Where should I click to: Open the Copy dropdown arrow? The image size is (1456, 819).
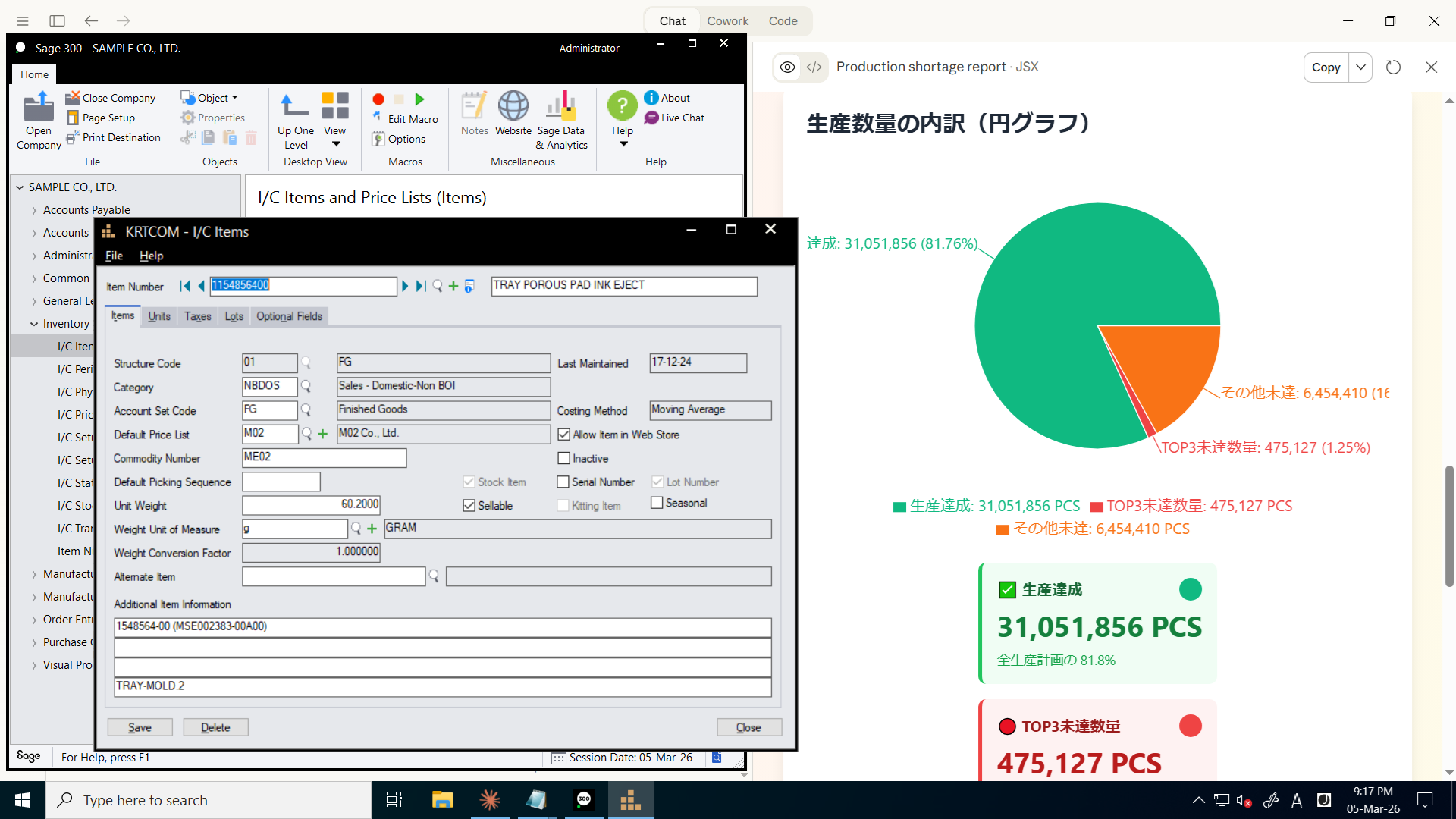click(x=1361, y=67)
